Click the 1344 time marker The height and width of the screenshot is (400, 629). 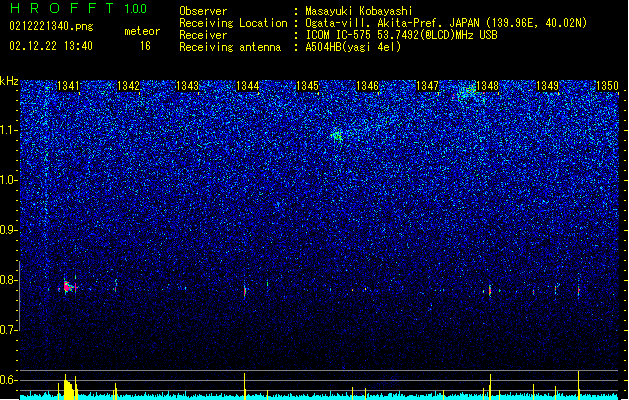coord(248,86)
